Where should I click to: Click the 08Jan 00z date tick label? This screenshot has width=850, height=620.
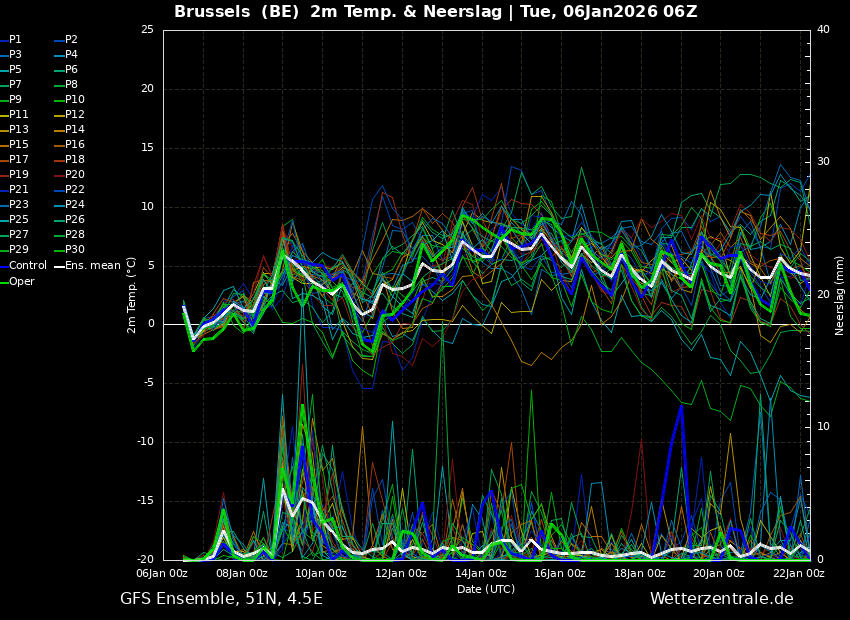click(x=242, y=573)
